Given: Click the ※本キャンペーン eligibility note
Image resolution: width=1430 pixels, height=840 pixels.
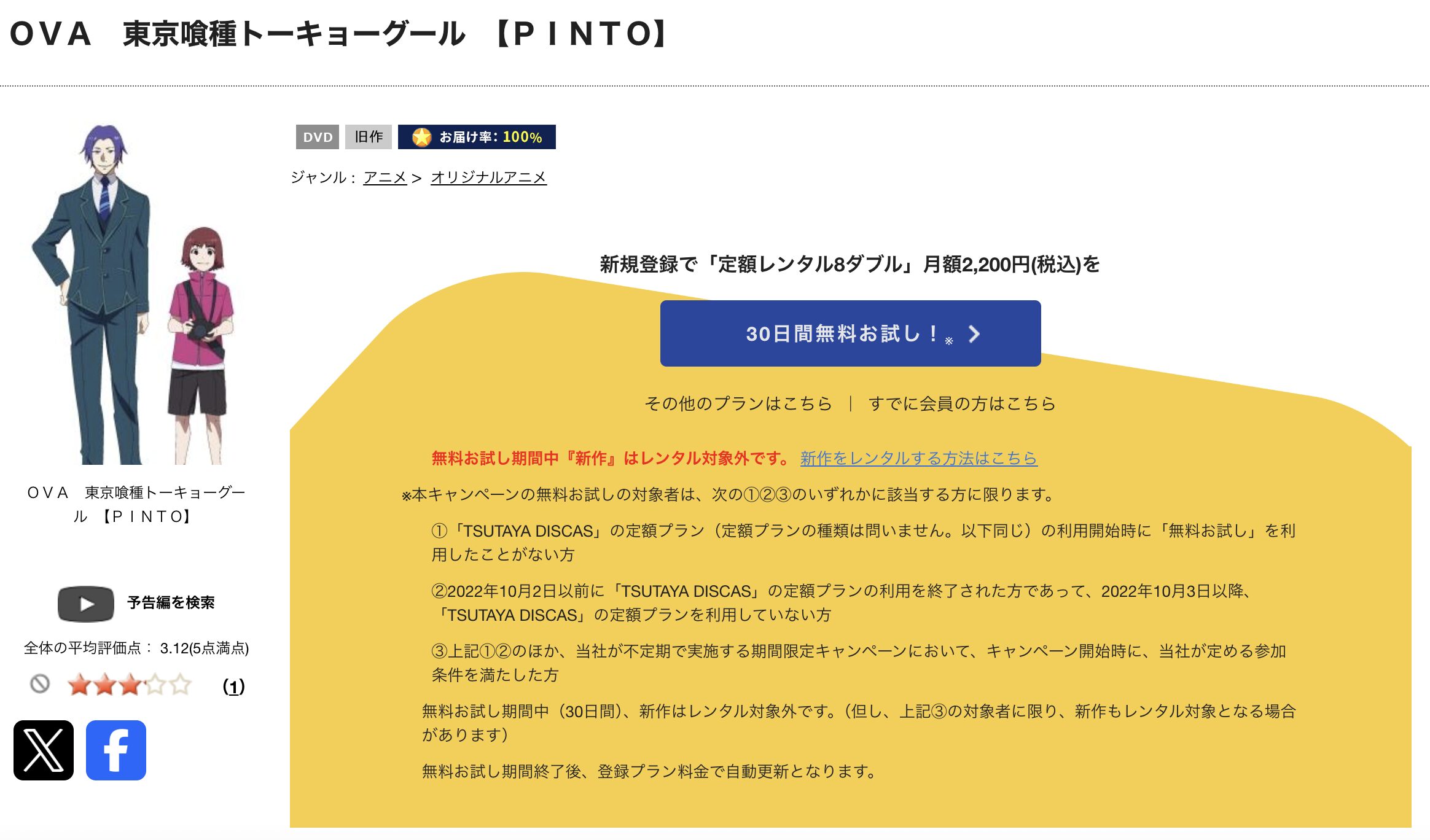Looking at the screenshot, I should (x=728, y=494).
